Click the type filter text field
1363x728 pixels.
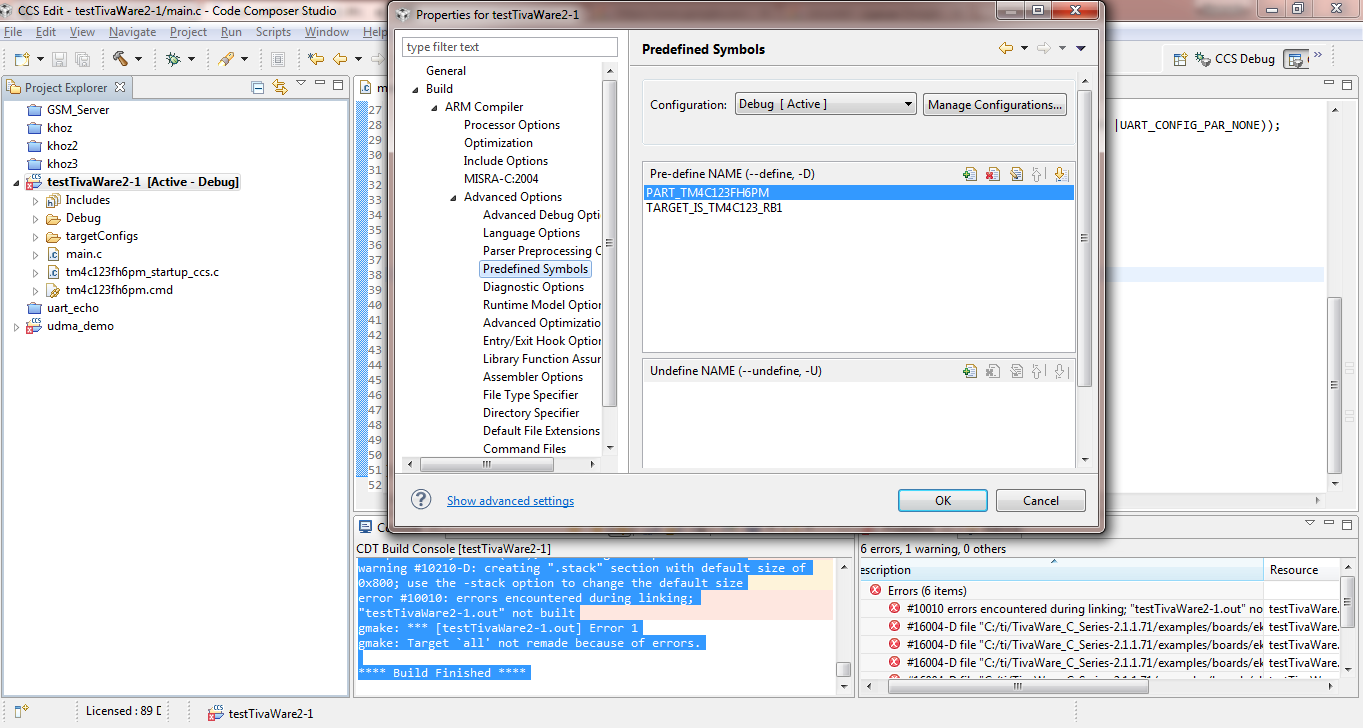[x=510, y=47]
